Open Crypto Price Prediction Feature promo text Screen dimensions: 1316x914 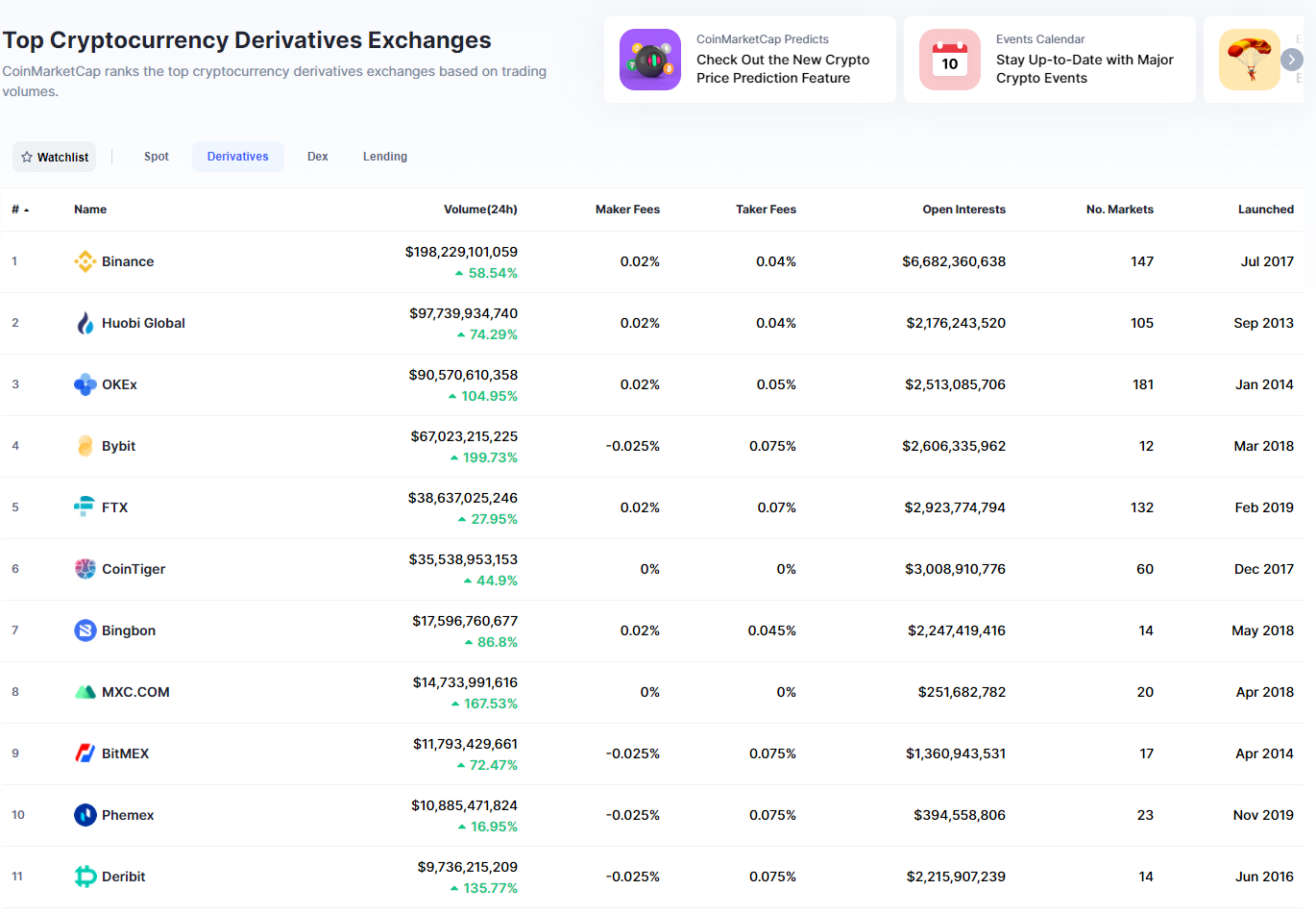coord(783,69)
